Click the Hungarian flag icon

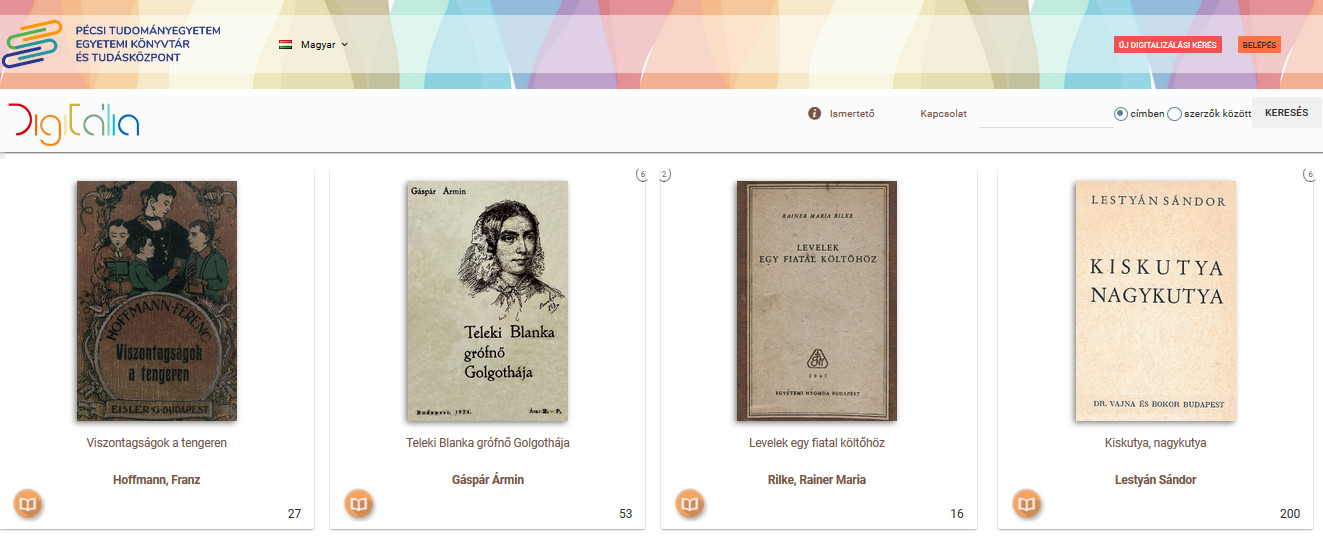[x=285, y=45]
